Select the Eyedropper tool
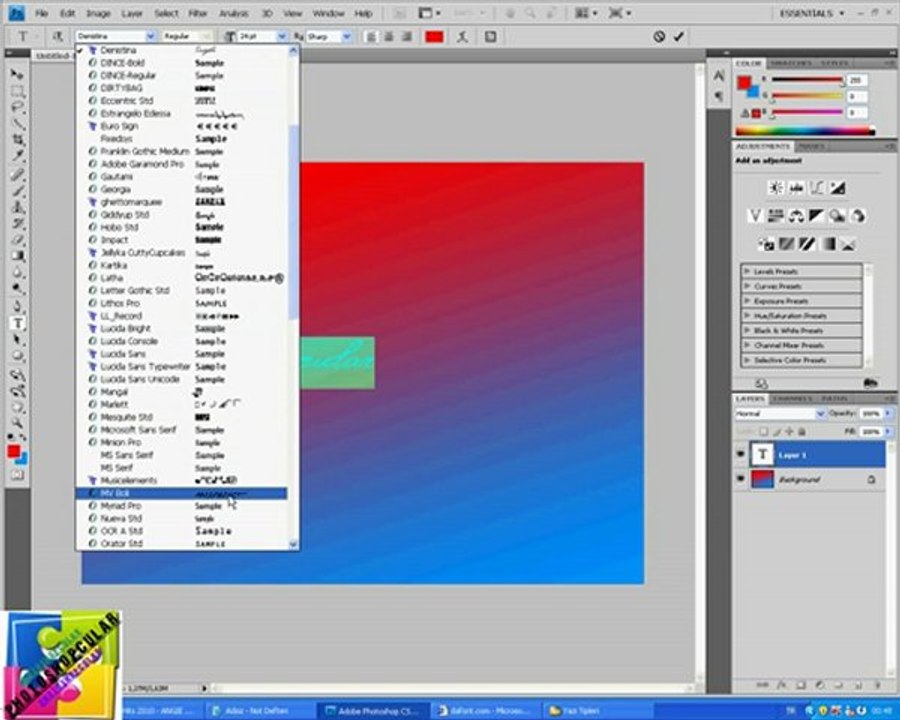Viewport: 900px width, 720px height. click(17, 156)
